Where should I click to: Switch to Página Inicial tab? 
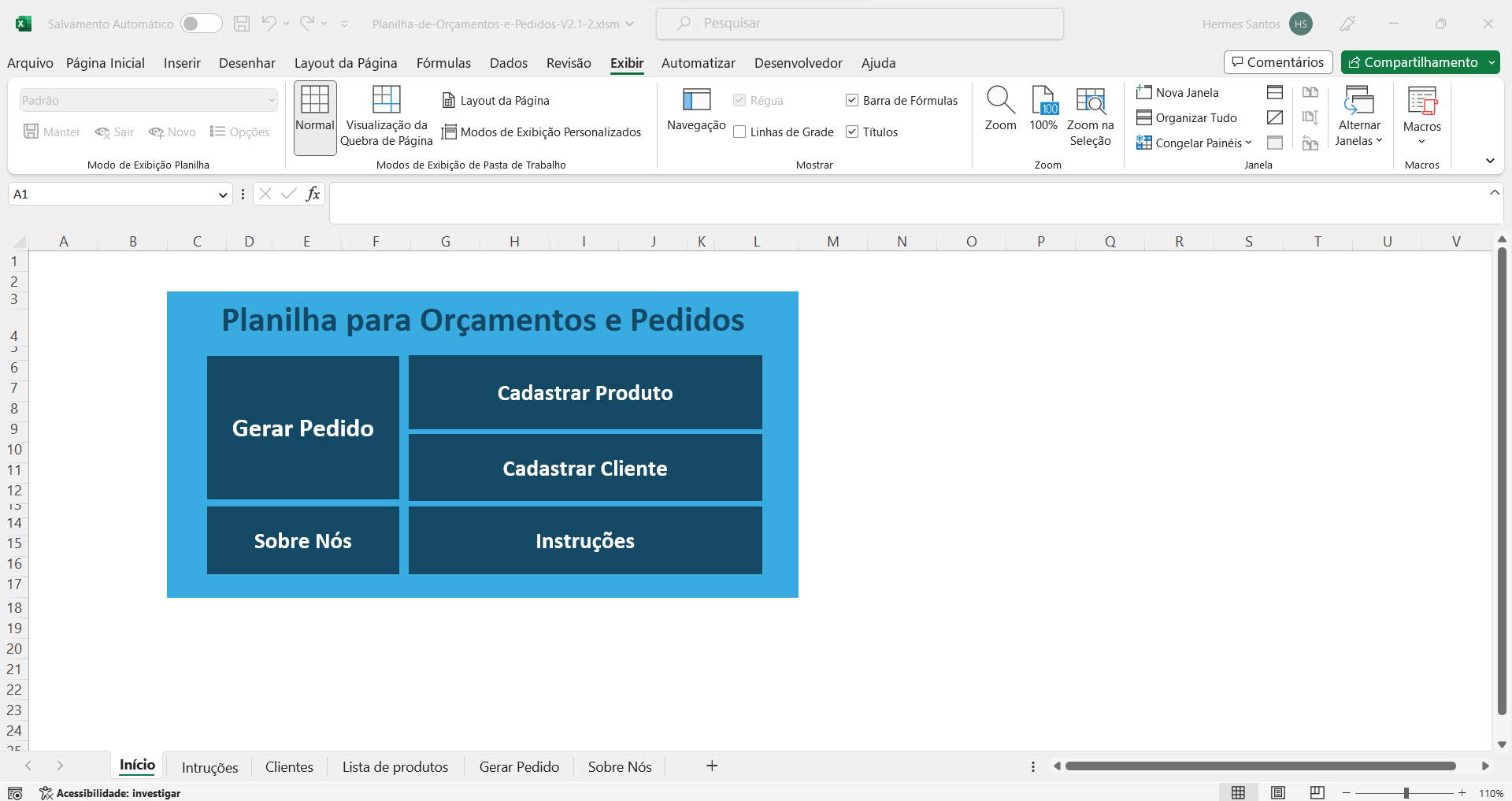click(106, 63)
